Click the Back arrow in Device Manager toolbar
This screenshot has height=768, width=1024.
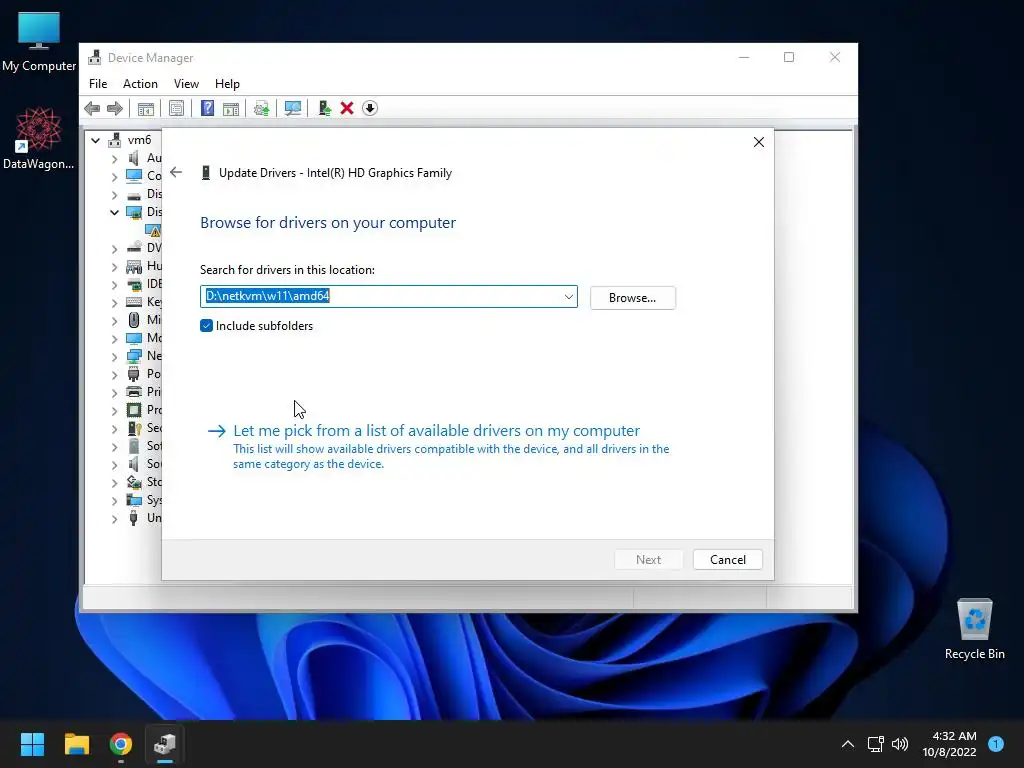[92, 108]
